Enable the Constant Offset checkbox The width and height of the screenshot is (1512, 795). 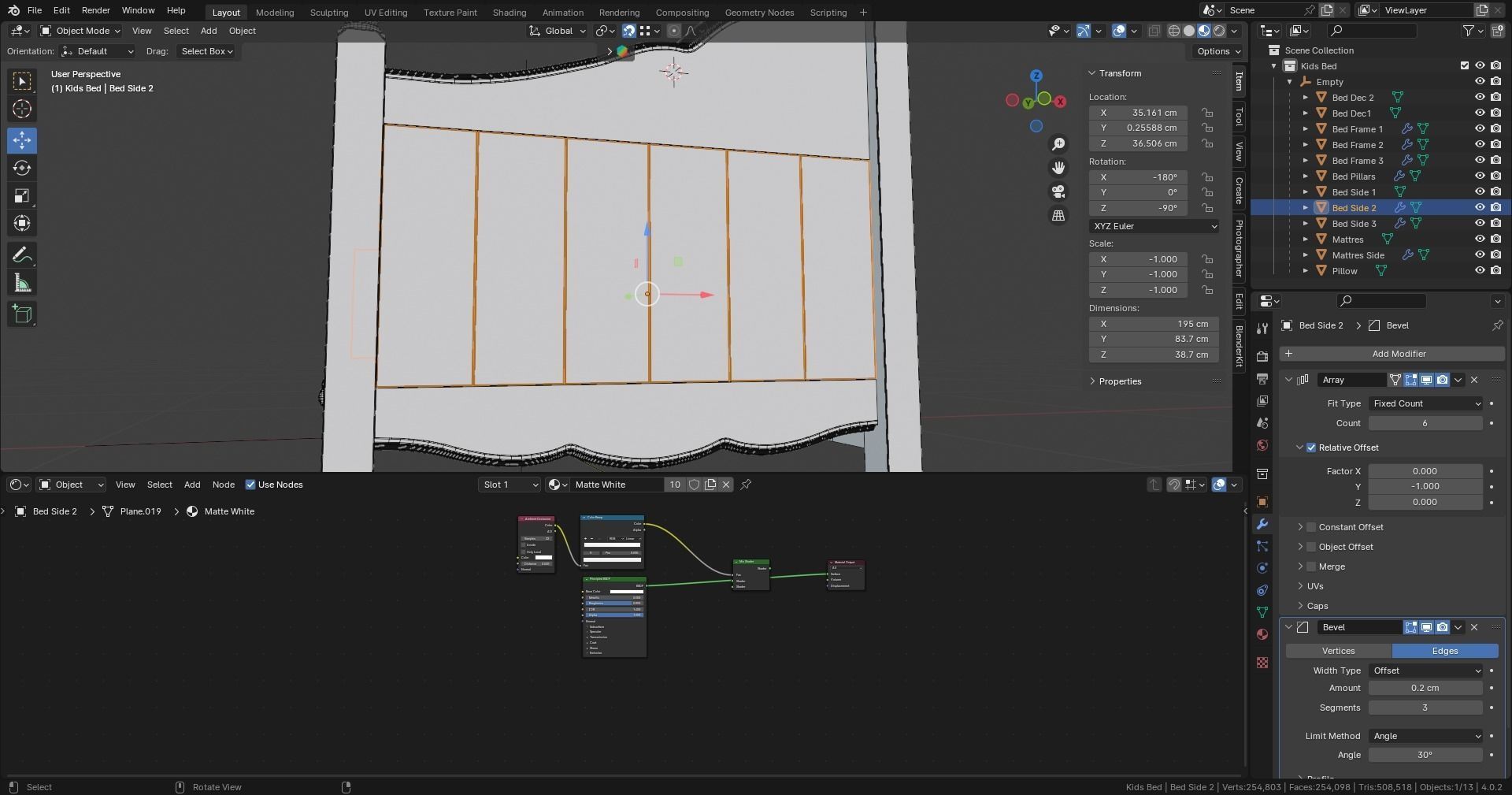coord(1311,527)
